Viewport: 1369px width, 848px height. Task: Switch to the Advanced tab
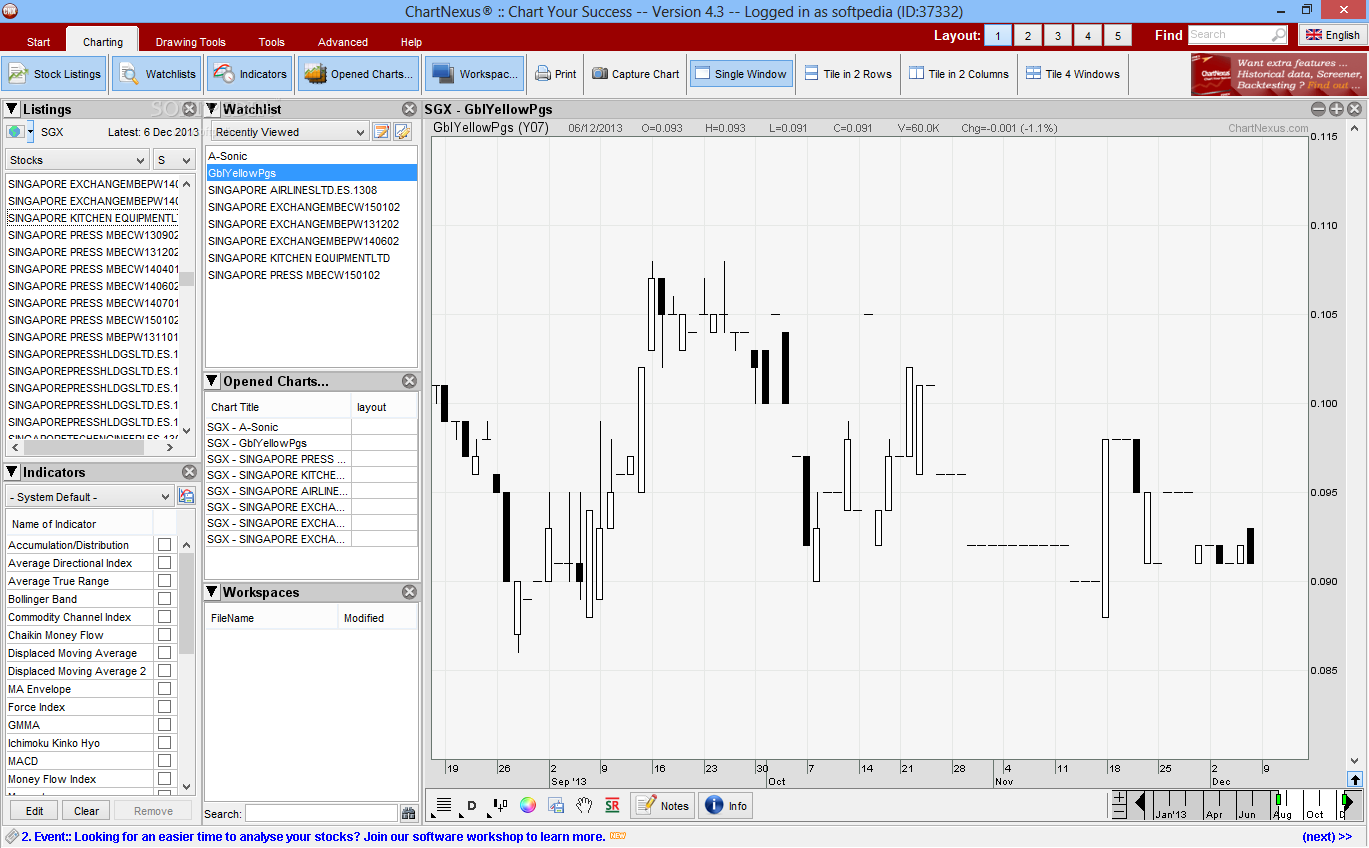pyautogui.click(x=343, y=42)
